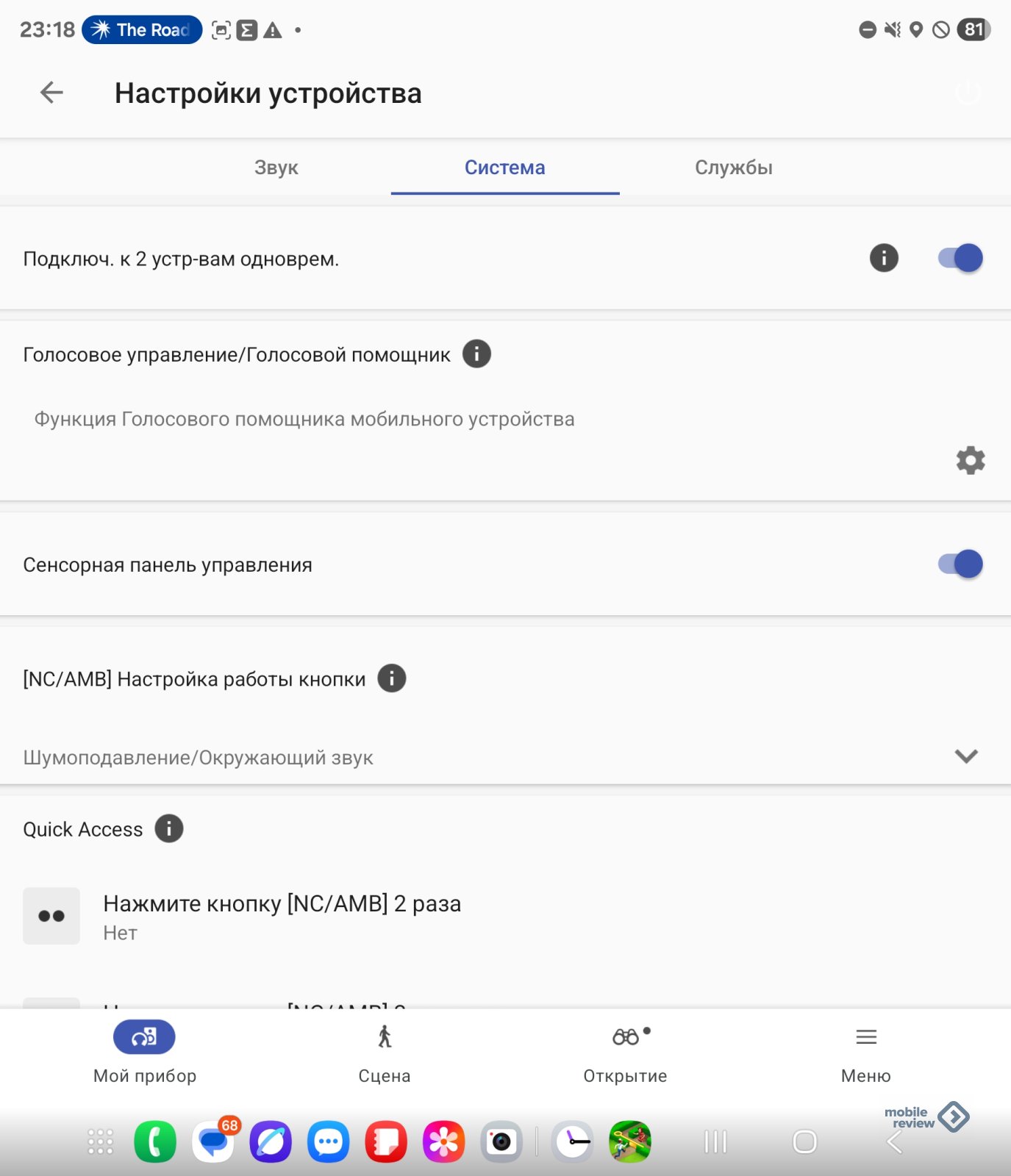
Task: Show info about Голосовое управление
Action: (x=476, y=354)
